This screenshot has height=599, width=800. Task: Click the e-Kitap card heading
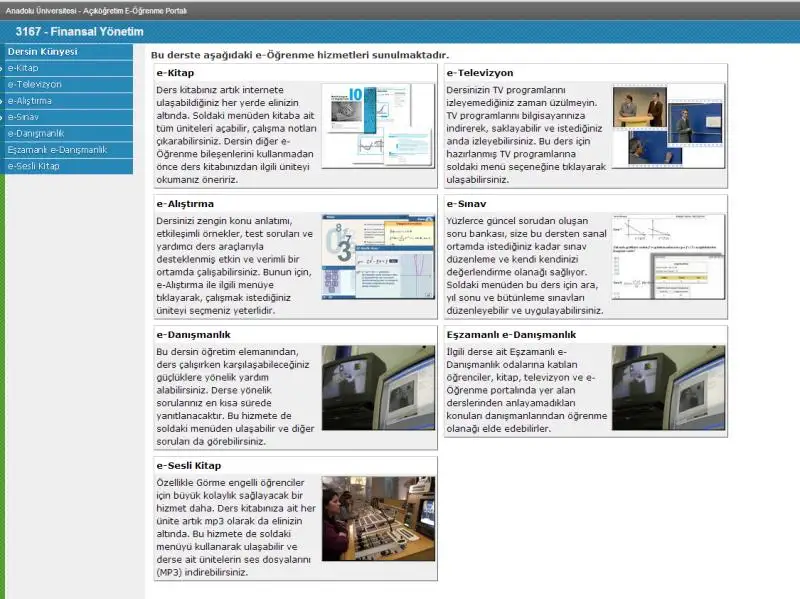coord(175,73)
